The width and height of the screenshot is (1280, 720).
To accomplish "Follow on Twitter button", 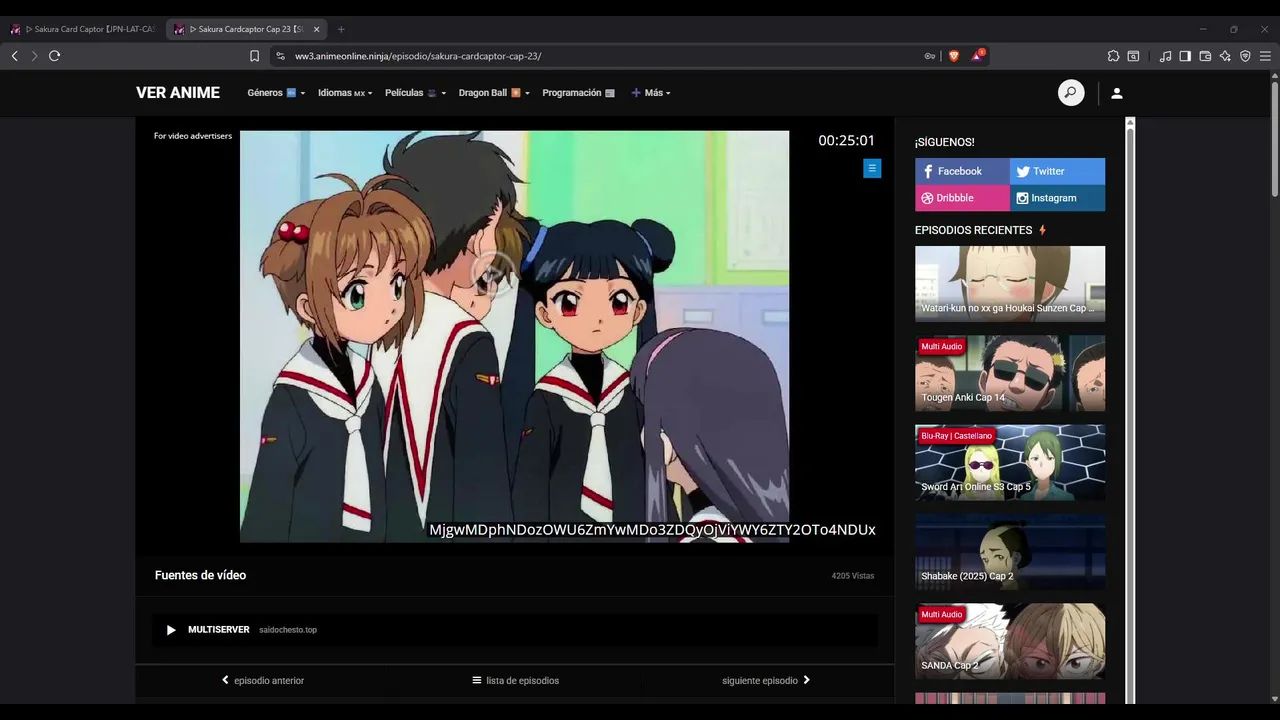I will point(1057,171).
